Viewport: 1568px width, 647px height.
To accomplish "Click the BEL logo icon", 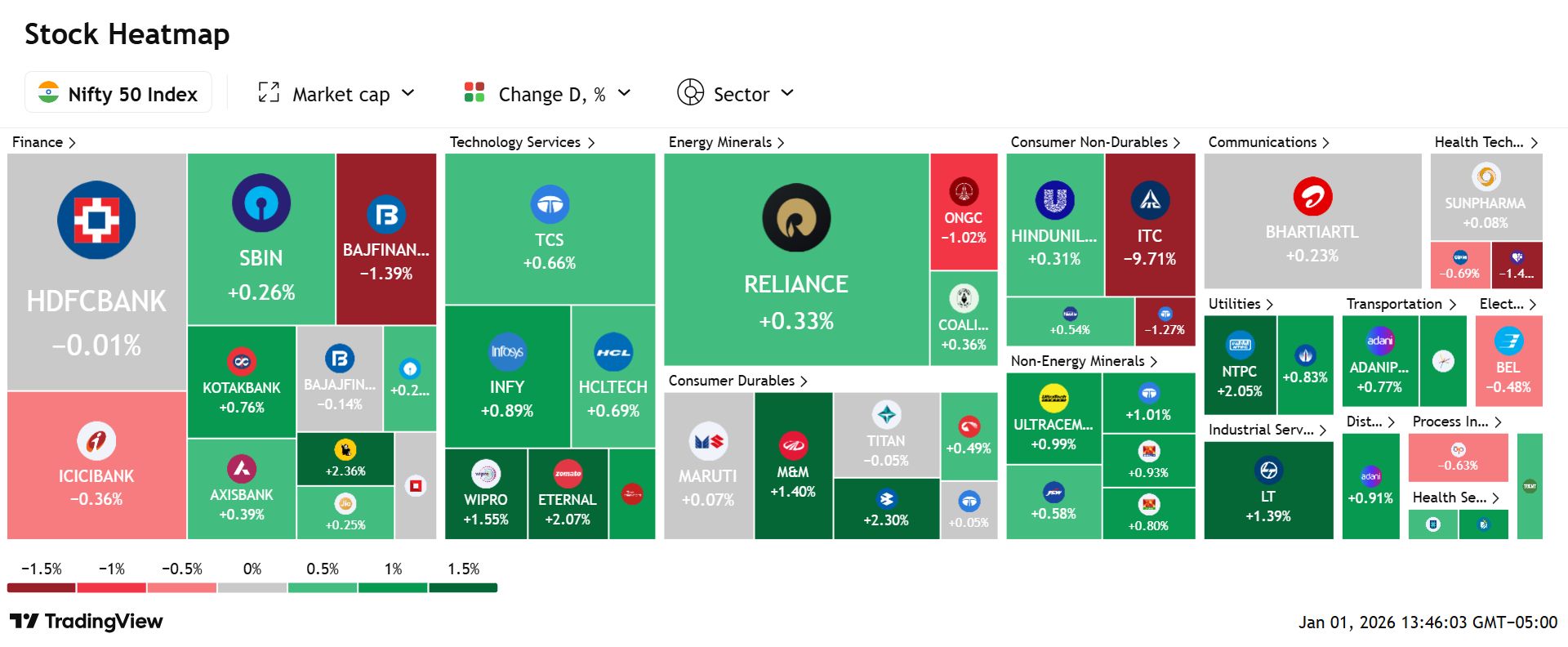I will 1508,341.
